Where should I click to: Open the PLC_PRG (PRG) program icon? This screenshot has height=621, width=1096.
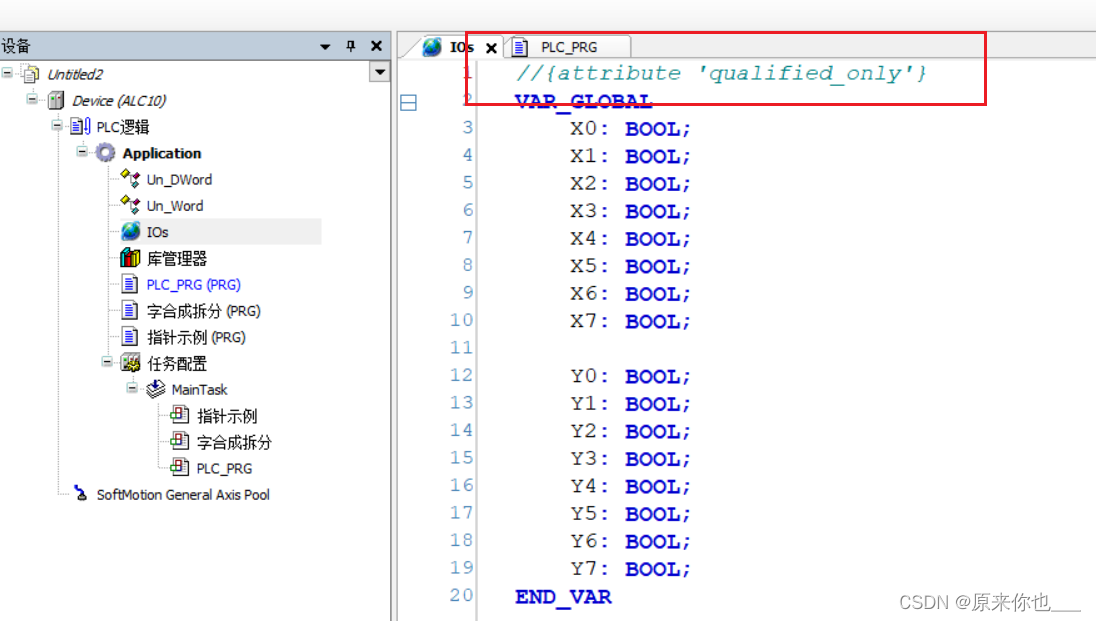(131, 284)
